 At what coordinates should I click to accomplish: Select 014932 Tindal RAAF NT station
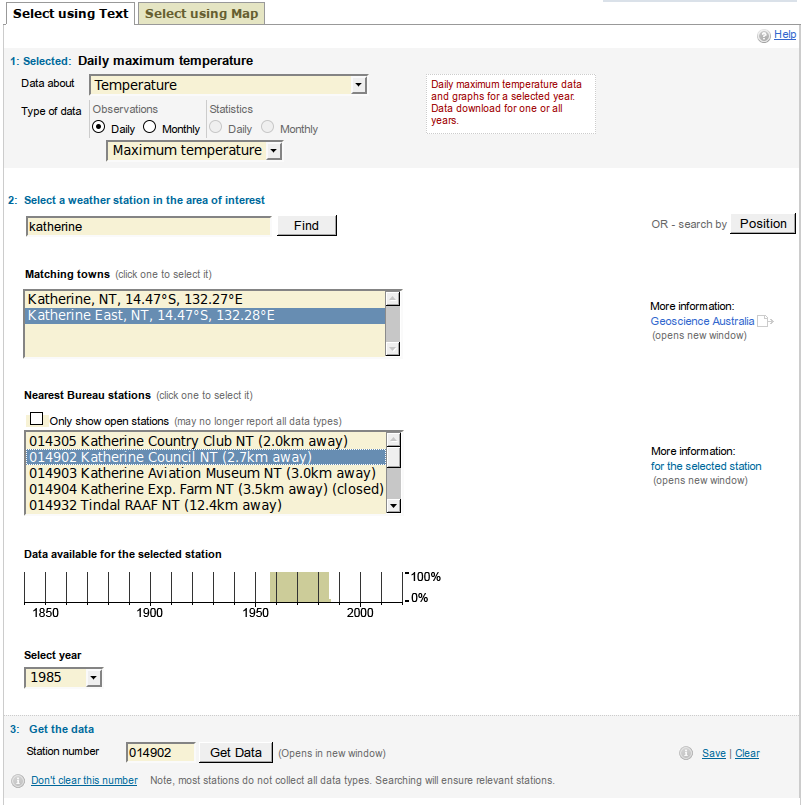(155, 505)
